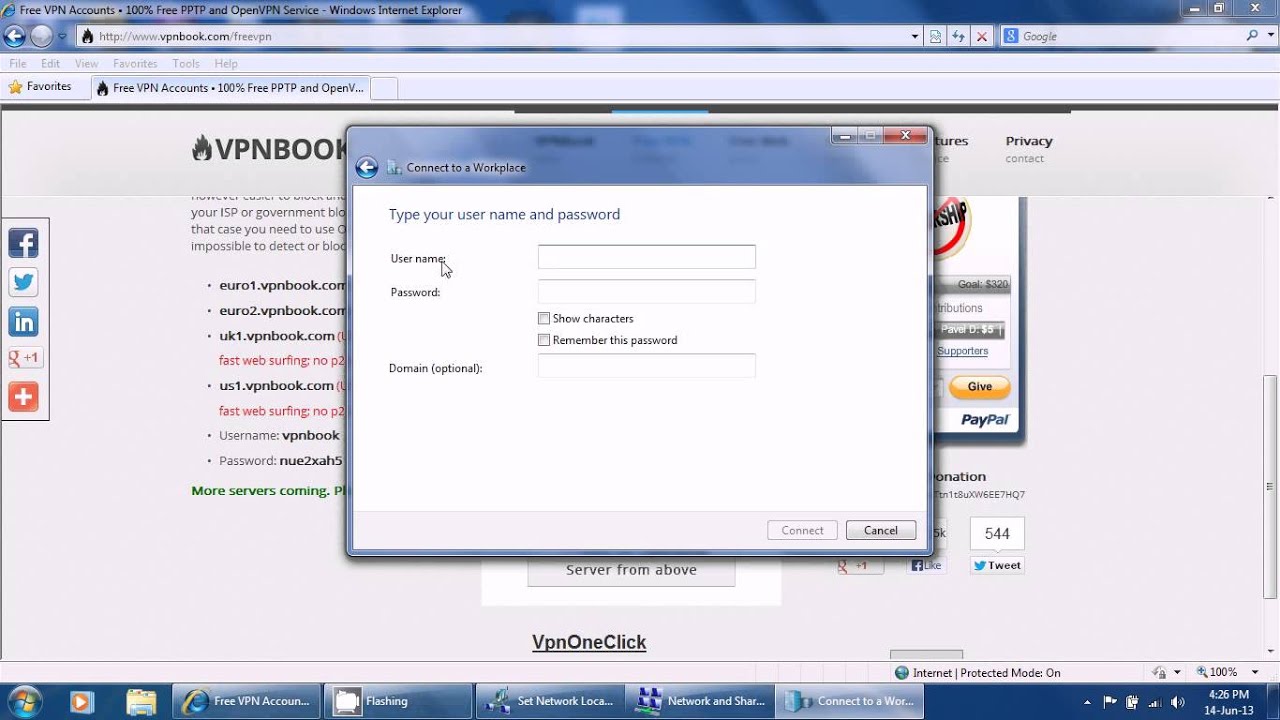
Task: Select the Free VPN Accounts browser tab
Action: [230, 88]
